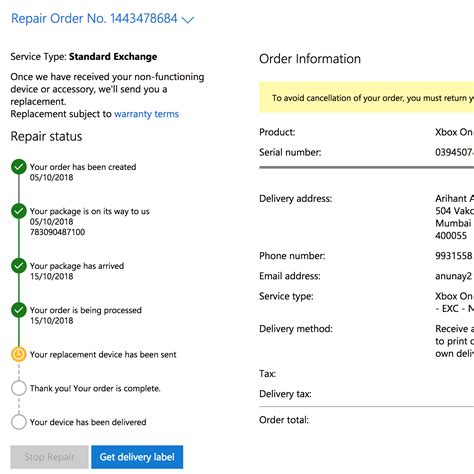
Task: Open the Repair Order No. 1443478684 heading
Action: pyautogui.click(x=94, y=19)
